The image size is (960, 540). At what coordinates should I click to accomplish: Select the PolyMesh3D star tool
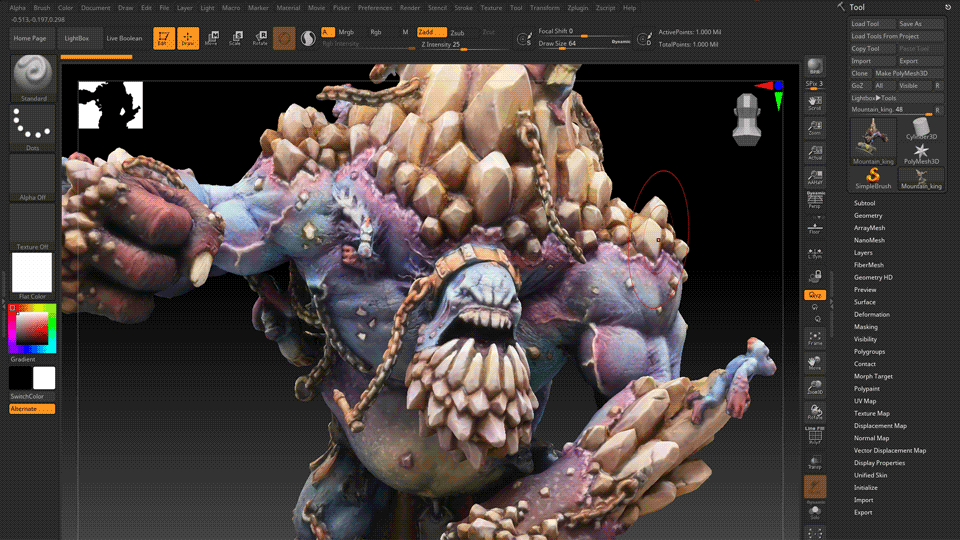click(x=921, y=154)
